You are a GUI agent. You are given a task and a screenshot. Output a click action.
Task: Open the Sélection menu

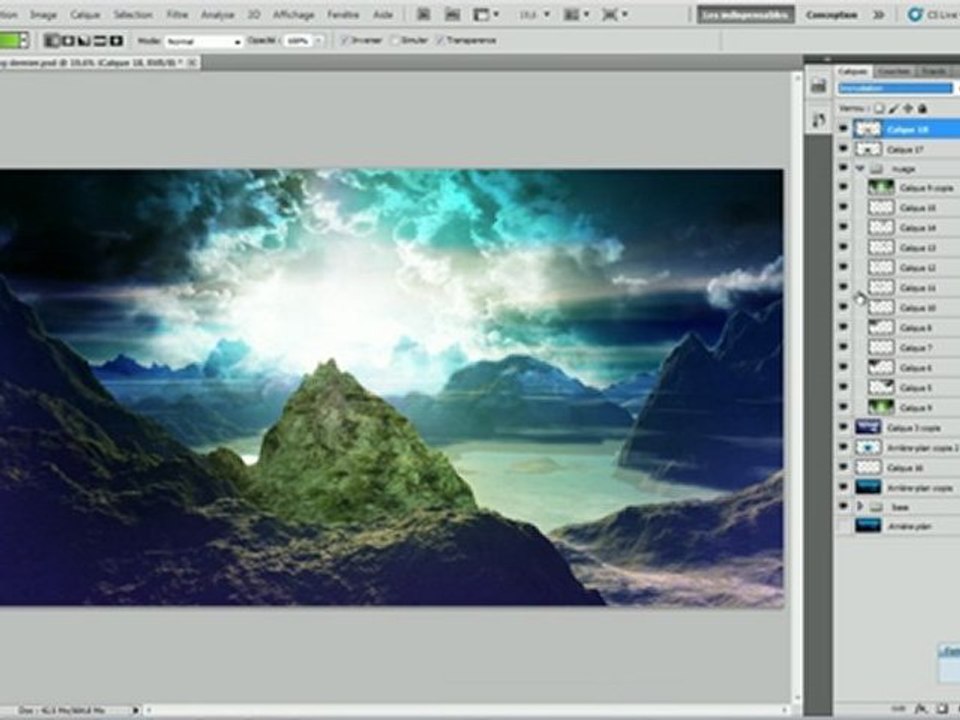pyautogui.click(x=133, y=15)
